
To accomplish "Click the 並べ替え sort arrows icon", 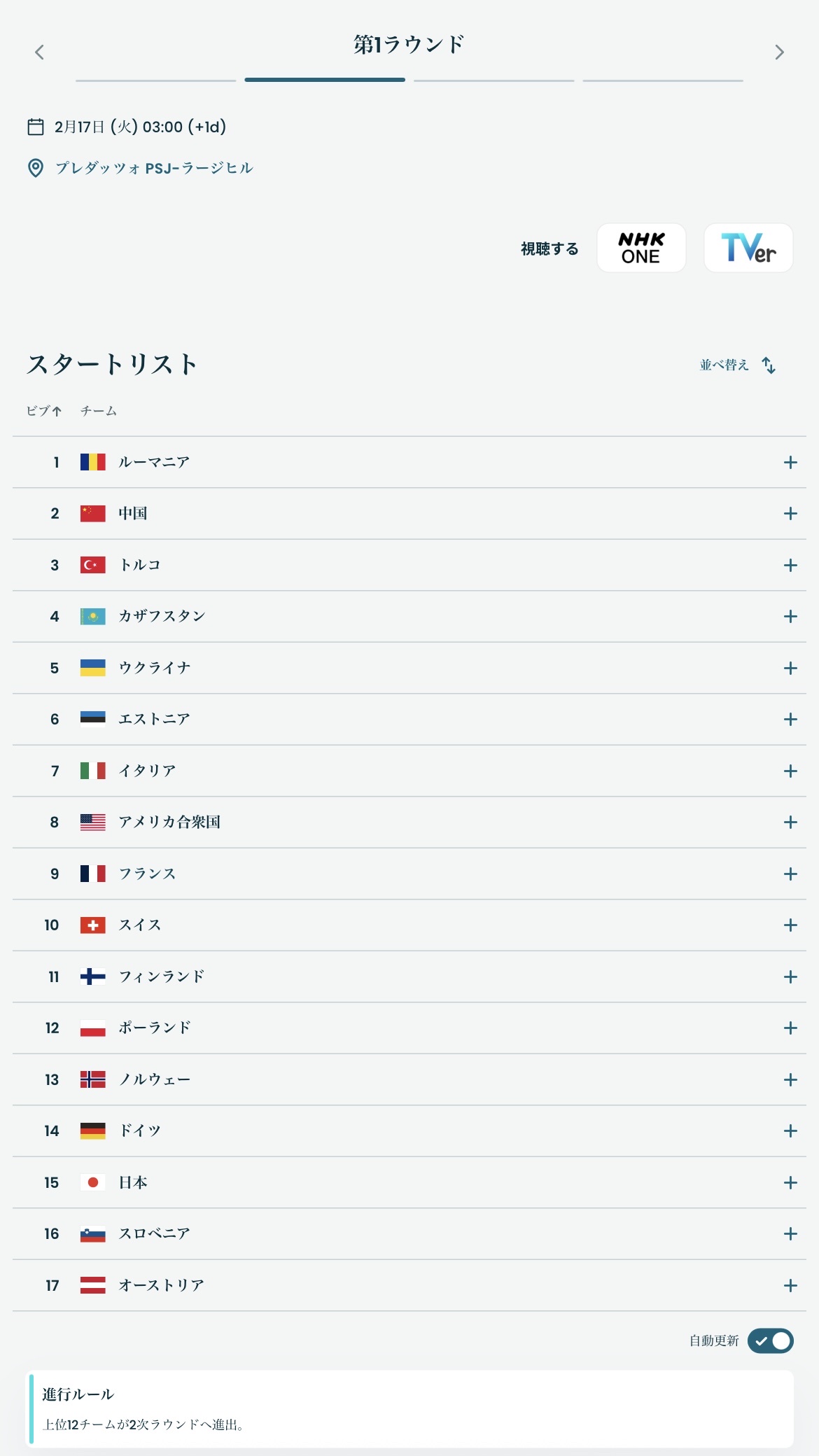I will click(x=769, y=365).
